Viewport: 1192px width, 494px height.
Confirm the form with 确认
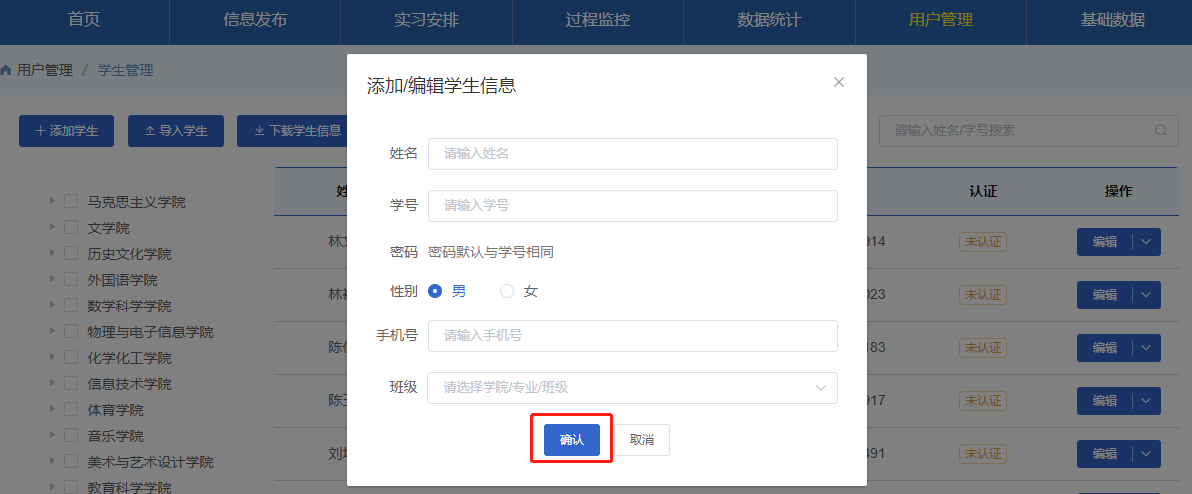pos(572,440)
